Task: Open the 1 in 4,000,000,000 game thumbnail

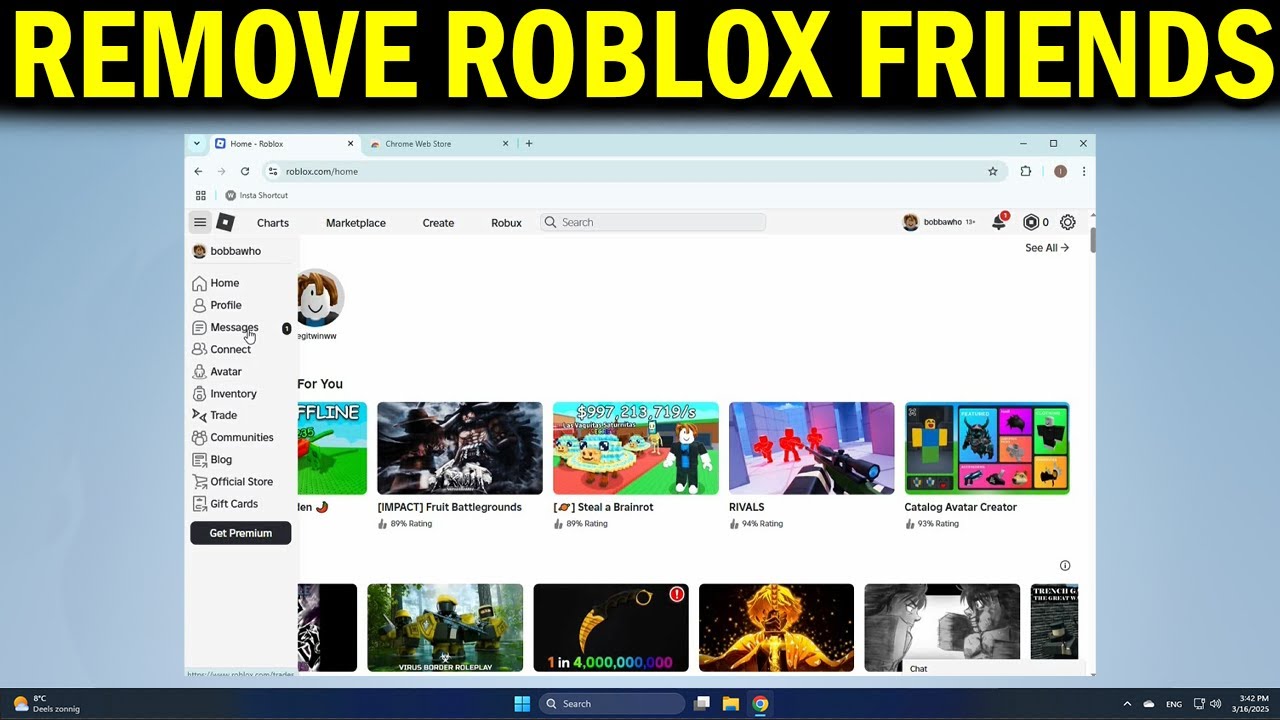Action: coord(611,628)
